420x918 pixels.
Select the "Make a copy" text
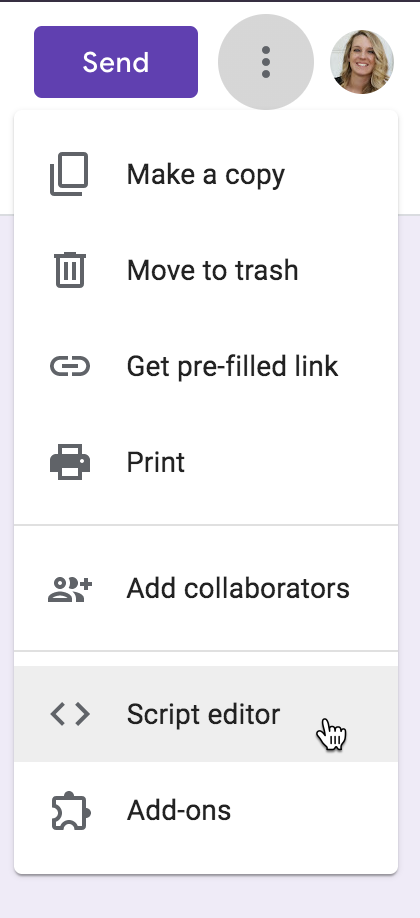coord(206,174)
